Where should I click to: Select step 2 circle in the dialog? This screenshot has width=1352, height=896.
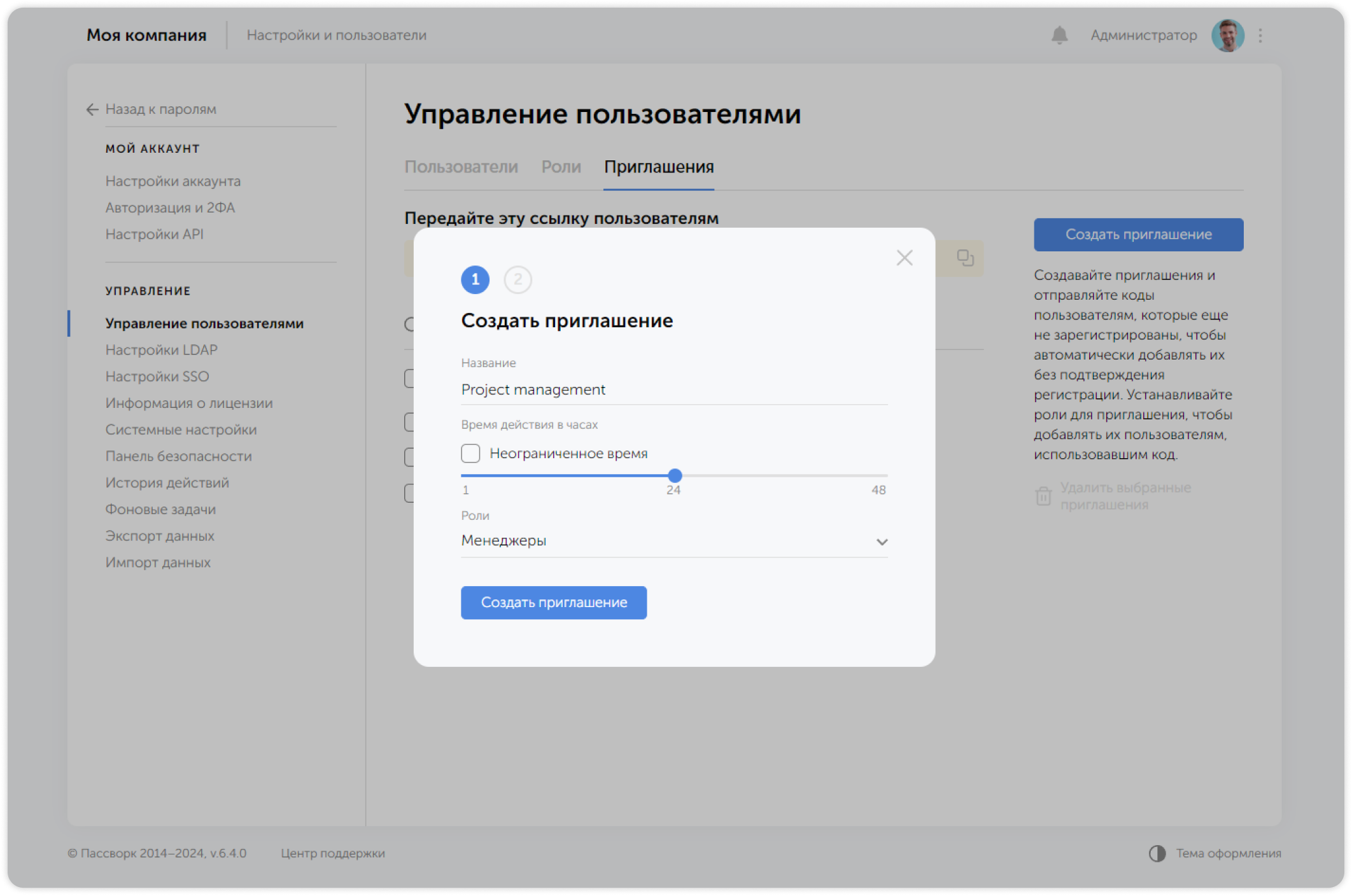pos(518,279)
